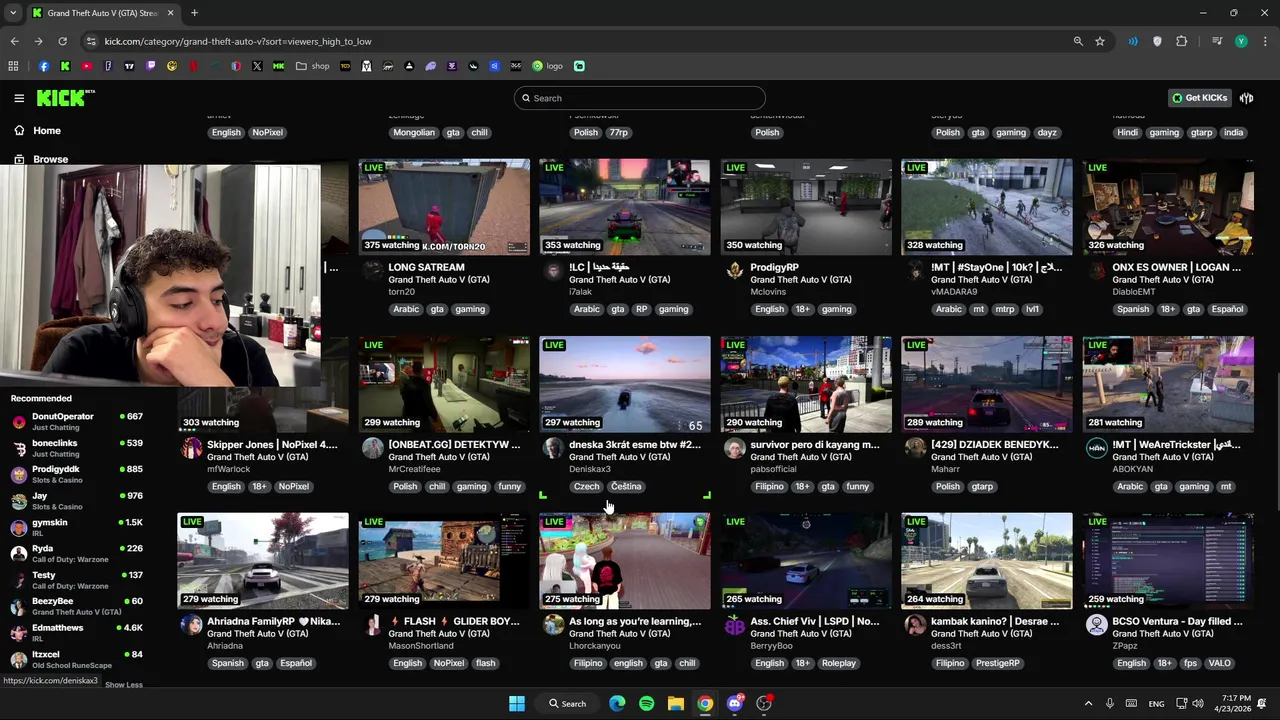The height and width of the screenshot is (720, 1280).
Task: Click the taskbar Search box
Action: point(567,703)
